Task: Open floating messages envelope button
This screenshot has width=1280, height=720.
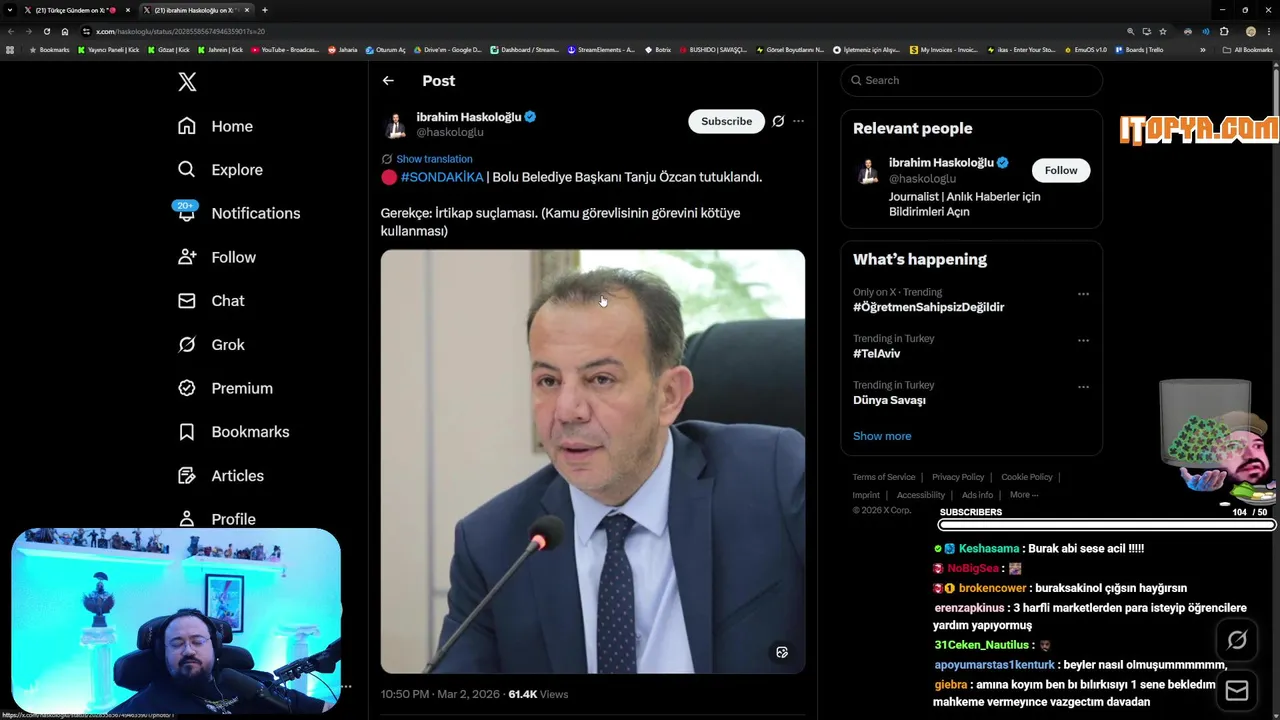Action: pyautogui.click(x=1237, y=691)
